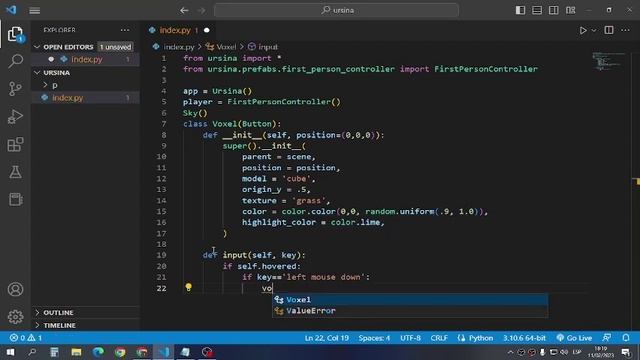The height and width of the screenshot is (360, 640).
Task: Open the Manage gear settings
Action: tap(15, 317)
